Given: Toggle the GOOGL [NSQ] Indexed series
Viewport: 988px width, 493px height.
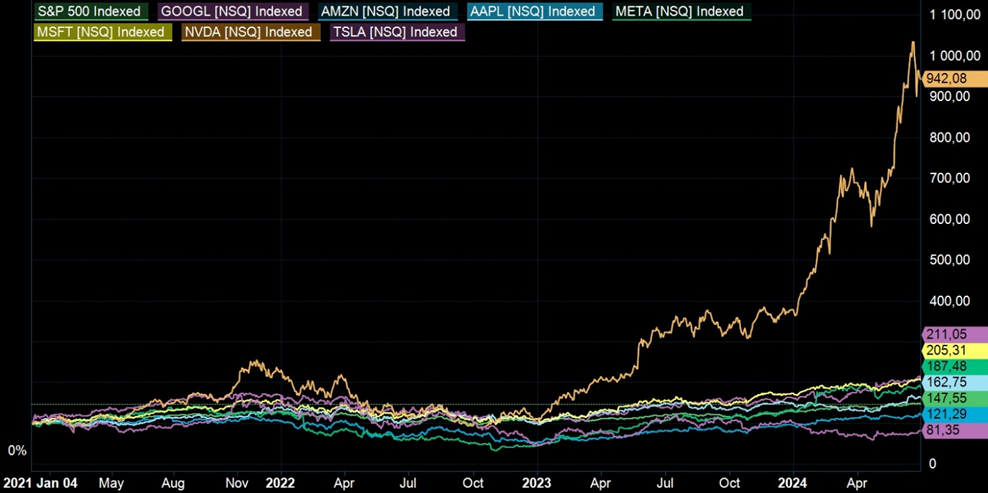Looking at the screenshot, I should pos(231,12).
